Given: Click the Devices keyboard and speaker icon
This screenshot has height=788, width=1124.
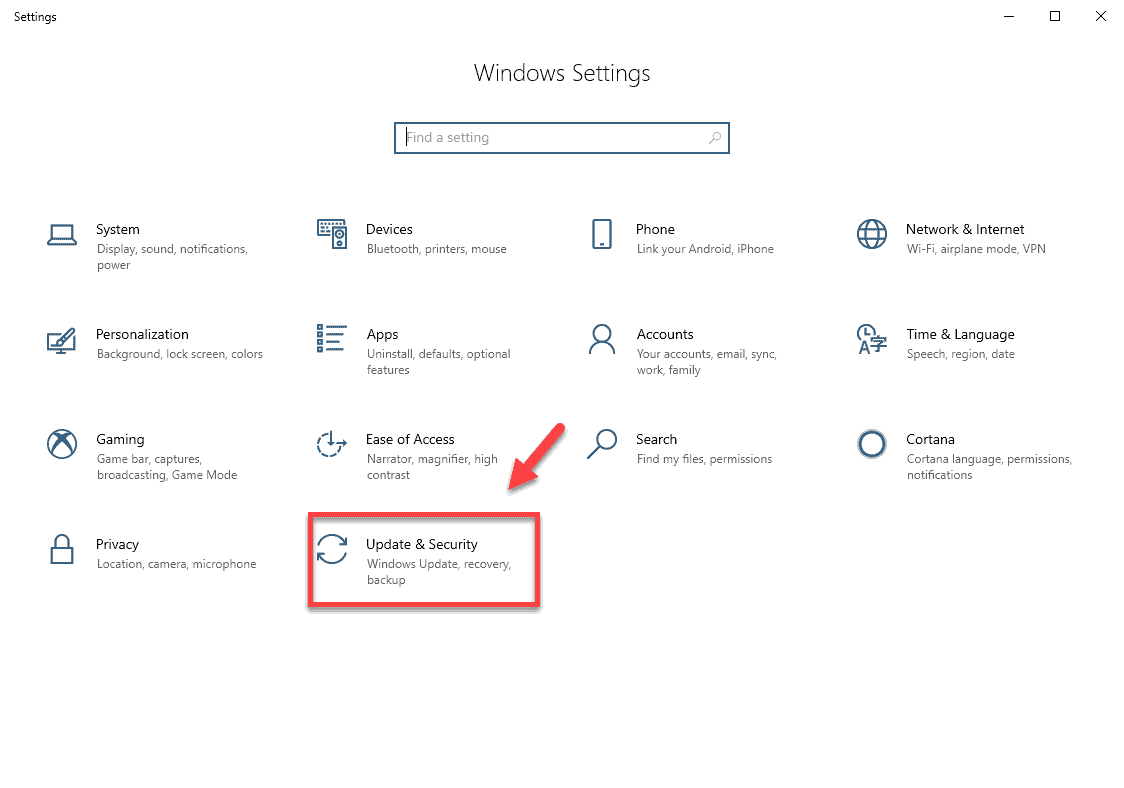Looking at the screenshot, I should (x=332, y=234).
